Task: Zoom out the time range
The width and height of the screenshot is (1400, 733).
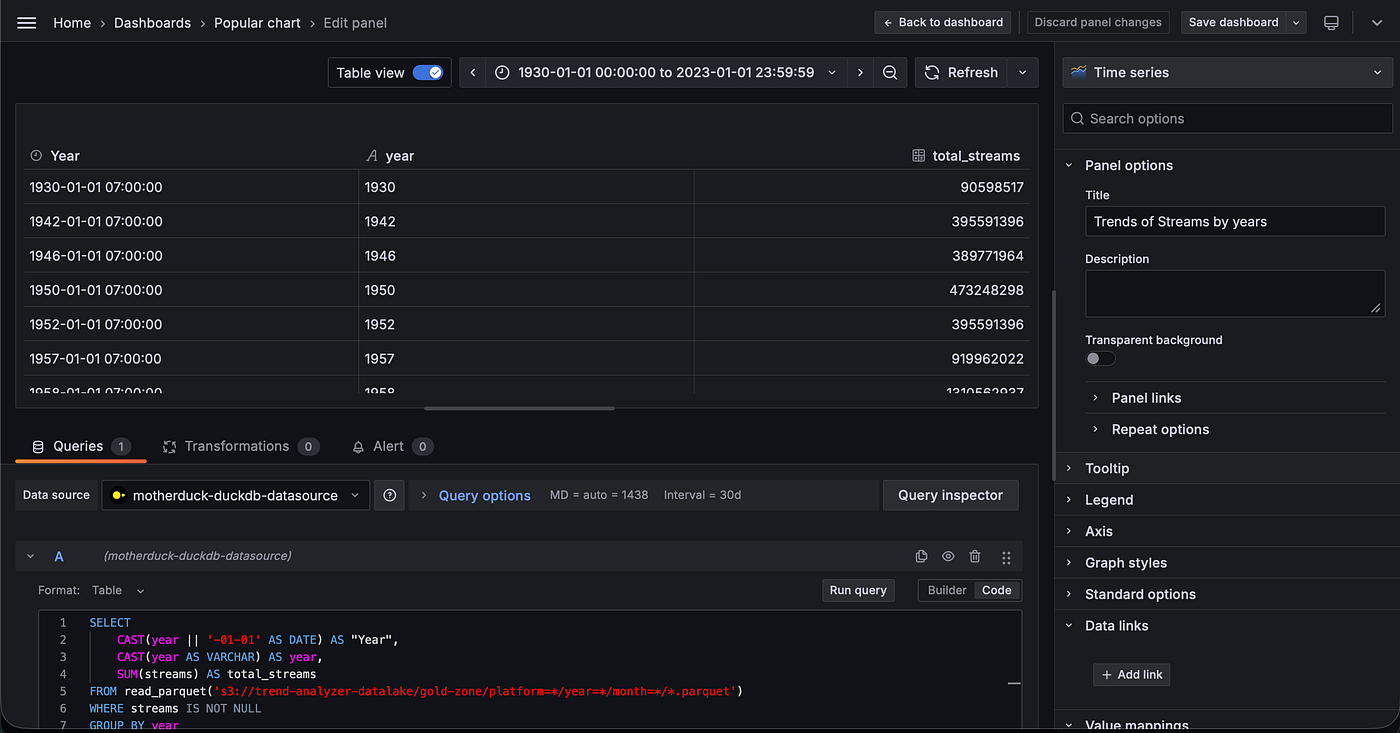Action: pos(890,72)
